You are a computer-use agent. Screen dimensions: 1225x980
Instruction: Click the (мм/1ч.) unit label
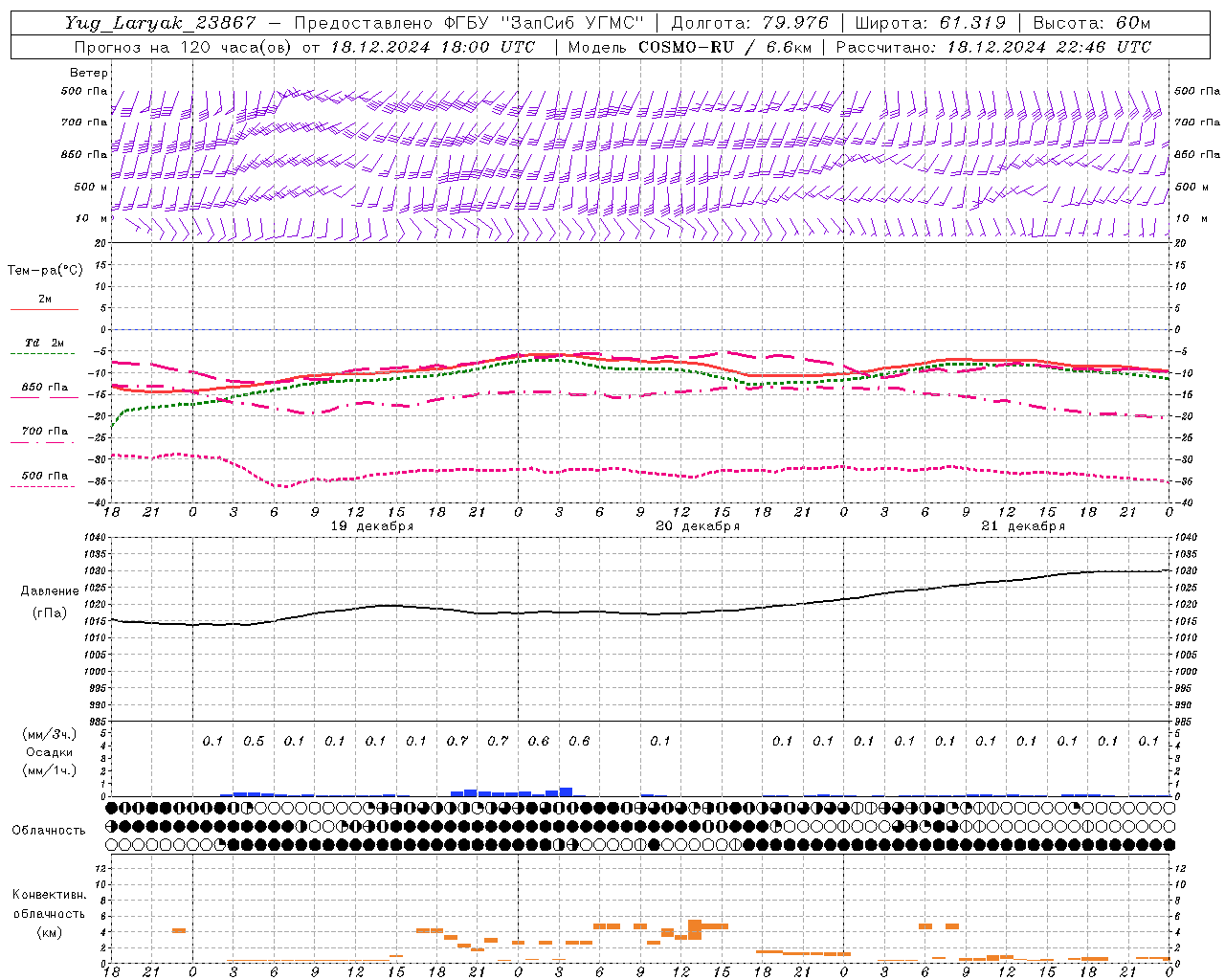click(50, 771)
